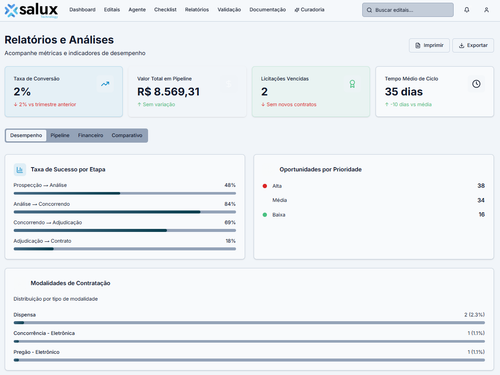Screen dimensions: 500x375
Task: Click the chart icon beside Taxa de Sucesso
Action: click(x=20, y=170)
